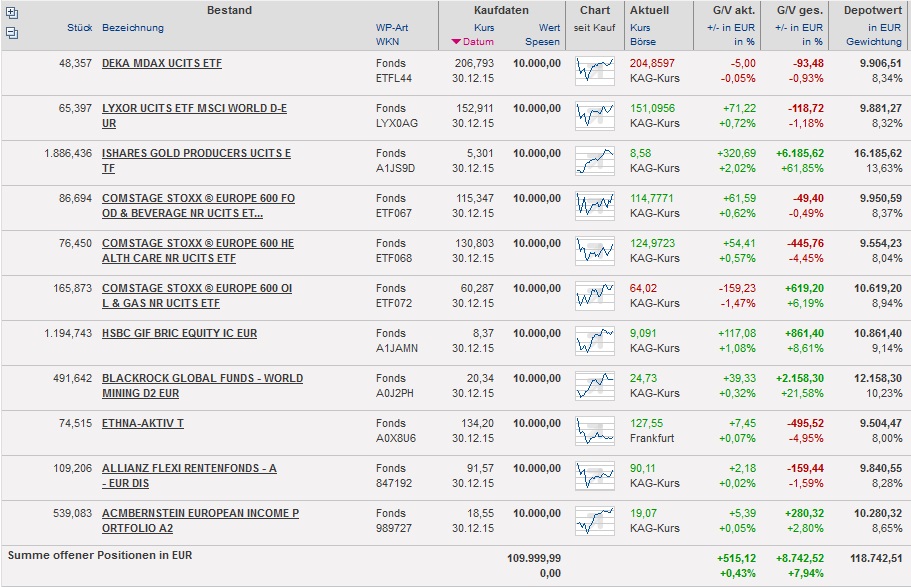
Task: Select WKN ETF072 cell
Action: [393, 303]
